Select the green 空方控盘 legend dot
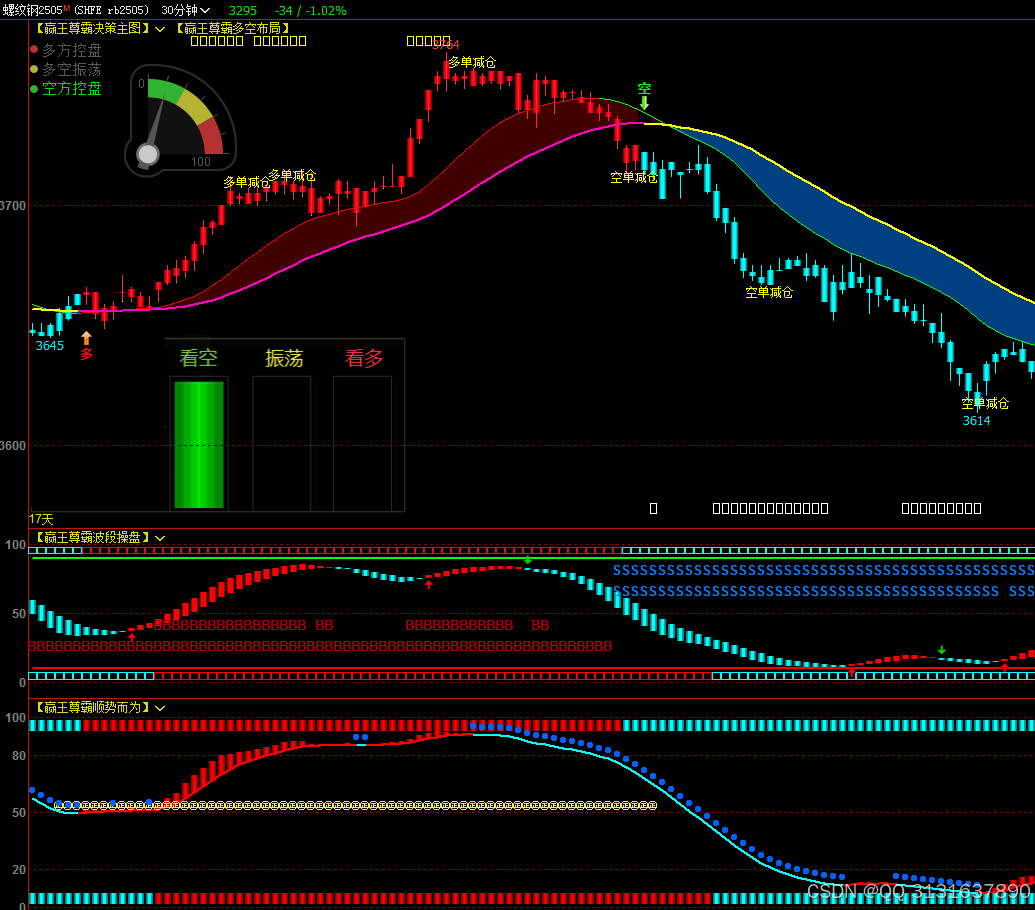 [x=34, y=88]
